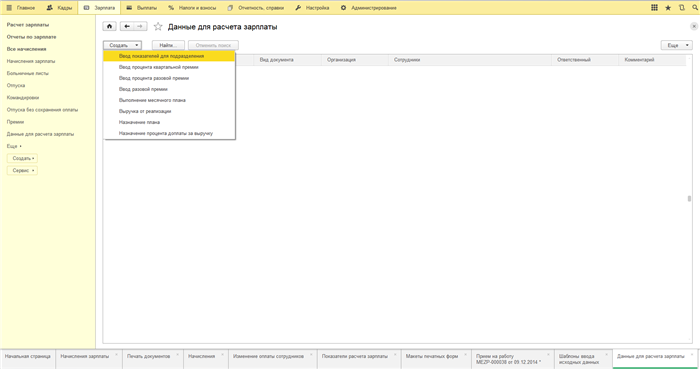The width and height of the screenshot is (700, 369).
Task: Choose Ввод разовой премии
Action: (169, 89)
